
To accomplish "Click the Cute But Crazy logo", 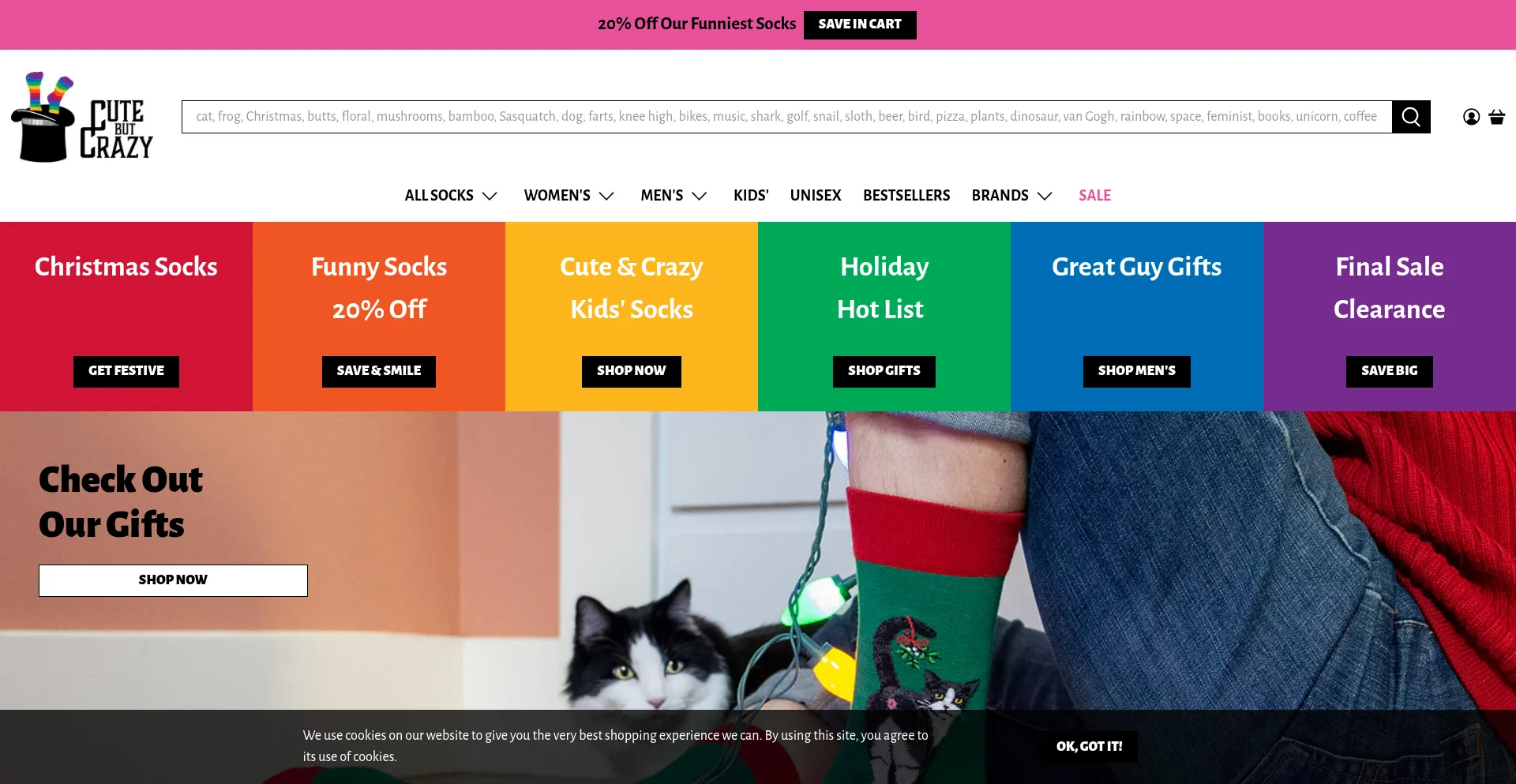I will [82, 117].
